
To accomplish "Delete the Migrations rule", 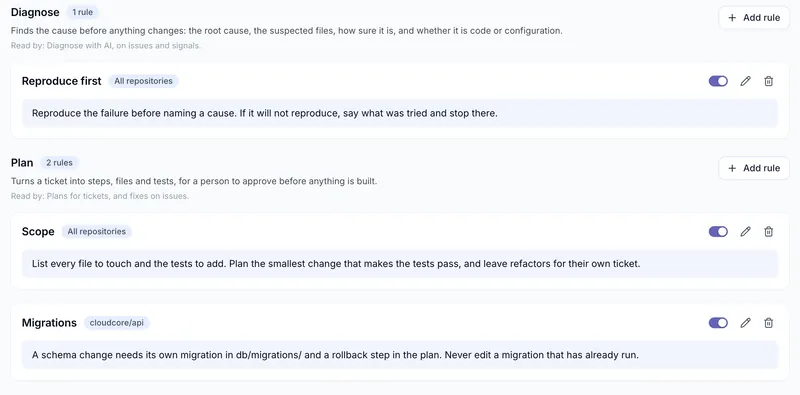I will (x=768, y=323).
